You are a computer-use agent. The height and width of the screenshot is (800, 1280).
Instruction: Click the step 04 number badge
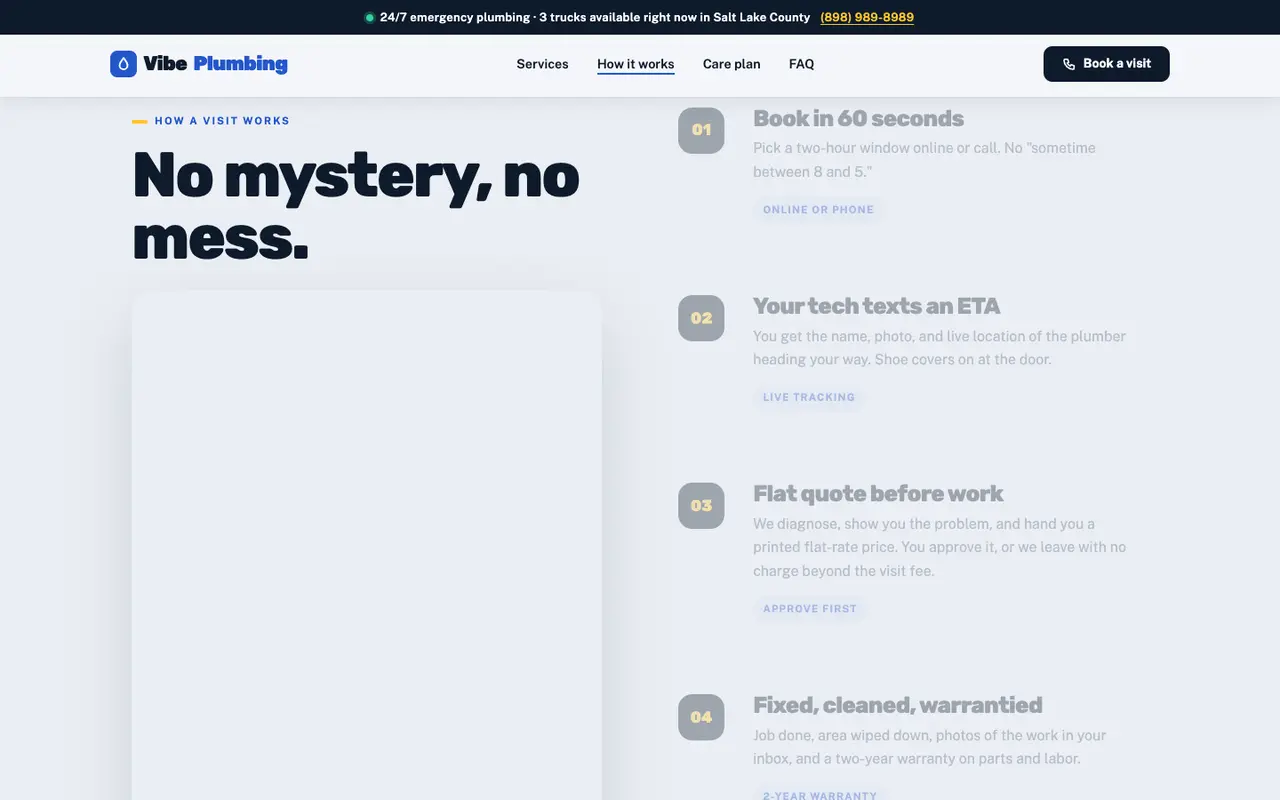[701, 717]
